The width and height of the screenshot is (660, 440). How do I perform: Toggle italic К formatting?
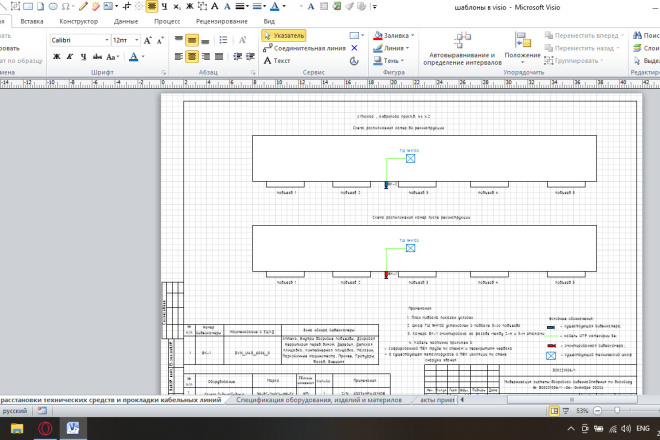pyautogui.click(x=70, y=57)
